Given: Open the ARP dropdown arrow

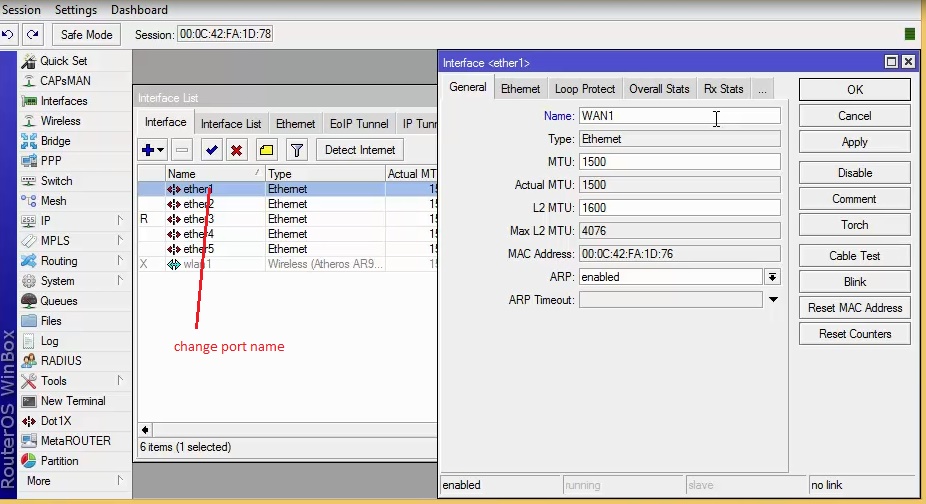Looking at the screenshot, I should coord(773,277).
